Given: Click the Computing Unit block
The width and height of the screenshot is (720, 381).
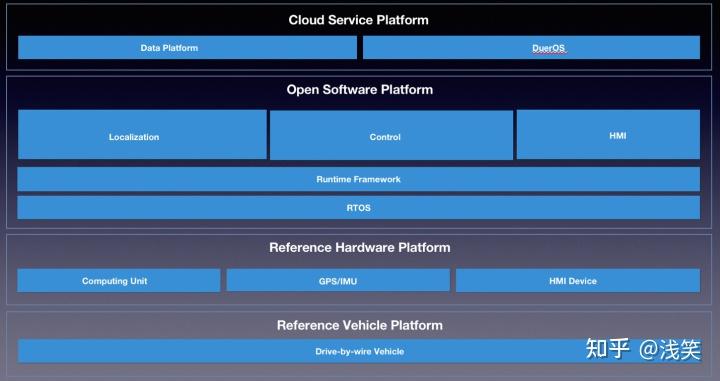Looking at the screenshot, I should (x=119, y=280).
